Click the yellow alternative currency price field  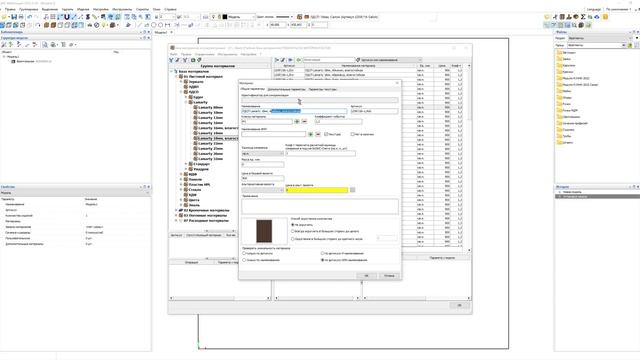click(317, 190)
